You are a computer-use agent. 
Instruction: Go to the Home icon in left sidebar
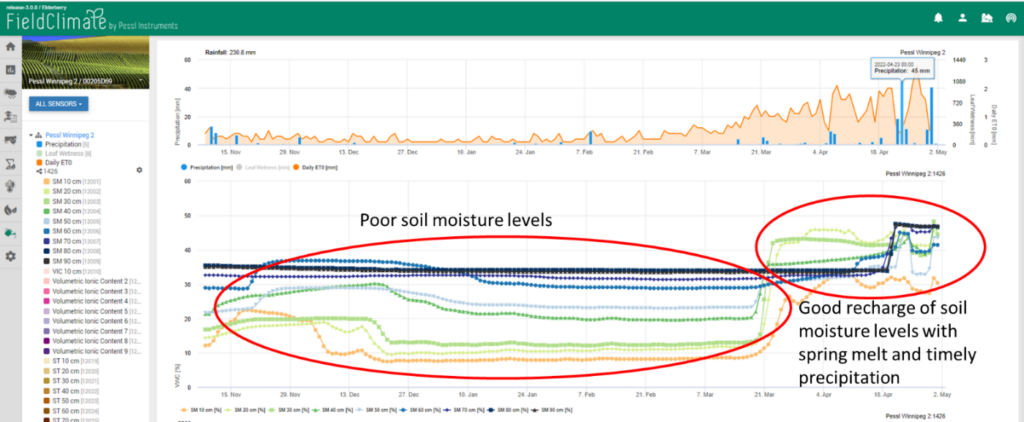pyautogui.click(x=10, y=46)
